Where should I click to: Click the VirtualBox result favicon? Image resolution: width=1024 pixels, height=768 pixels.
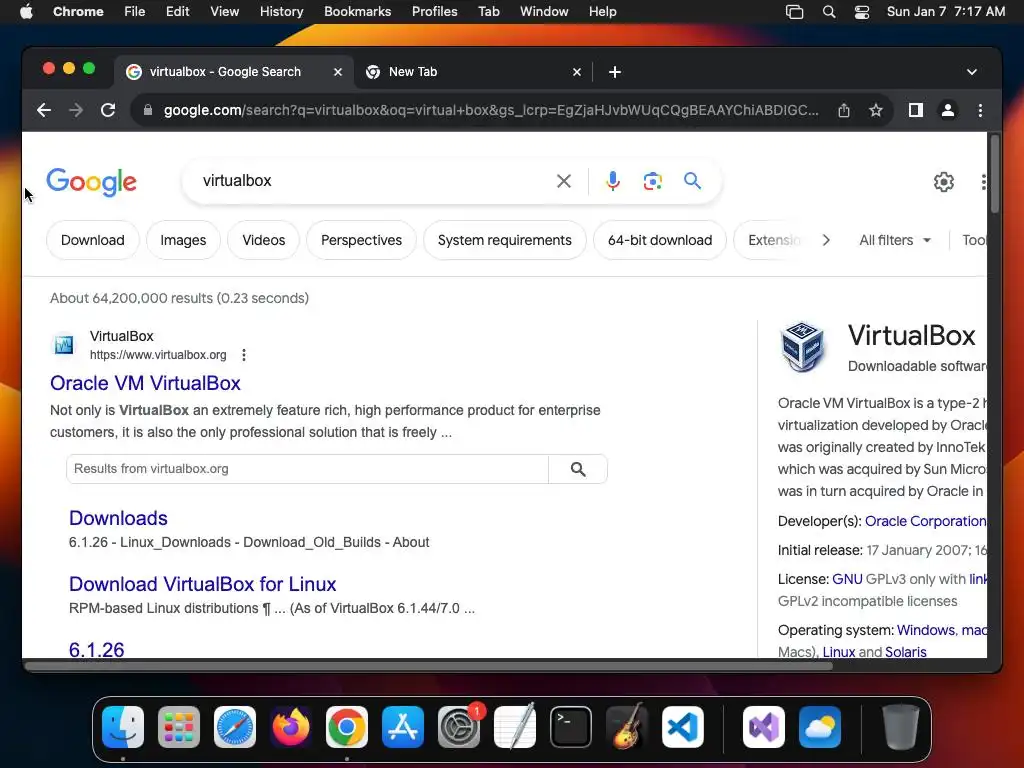64,344
